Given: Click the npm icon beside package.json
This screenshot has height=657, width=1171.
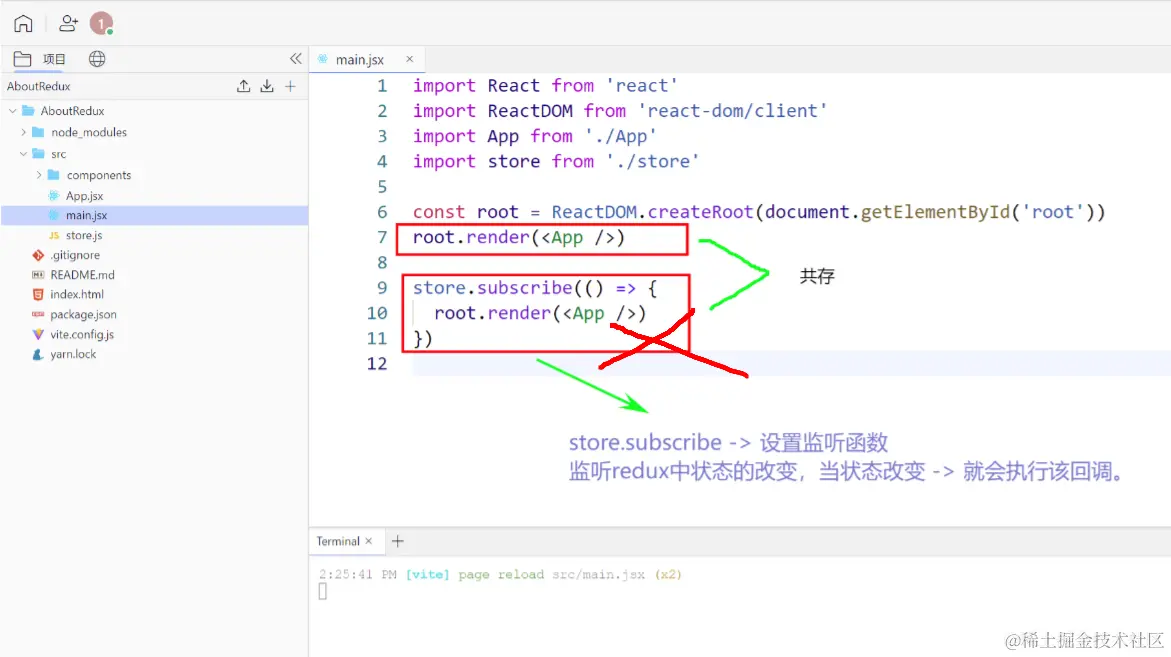Looking at the screenshot, I should tap(38, 314).
